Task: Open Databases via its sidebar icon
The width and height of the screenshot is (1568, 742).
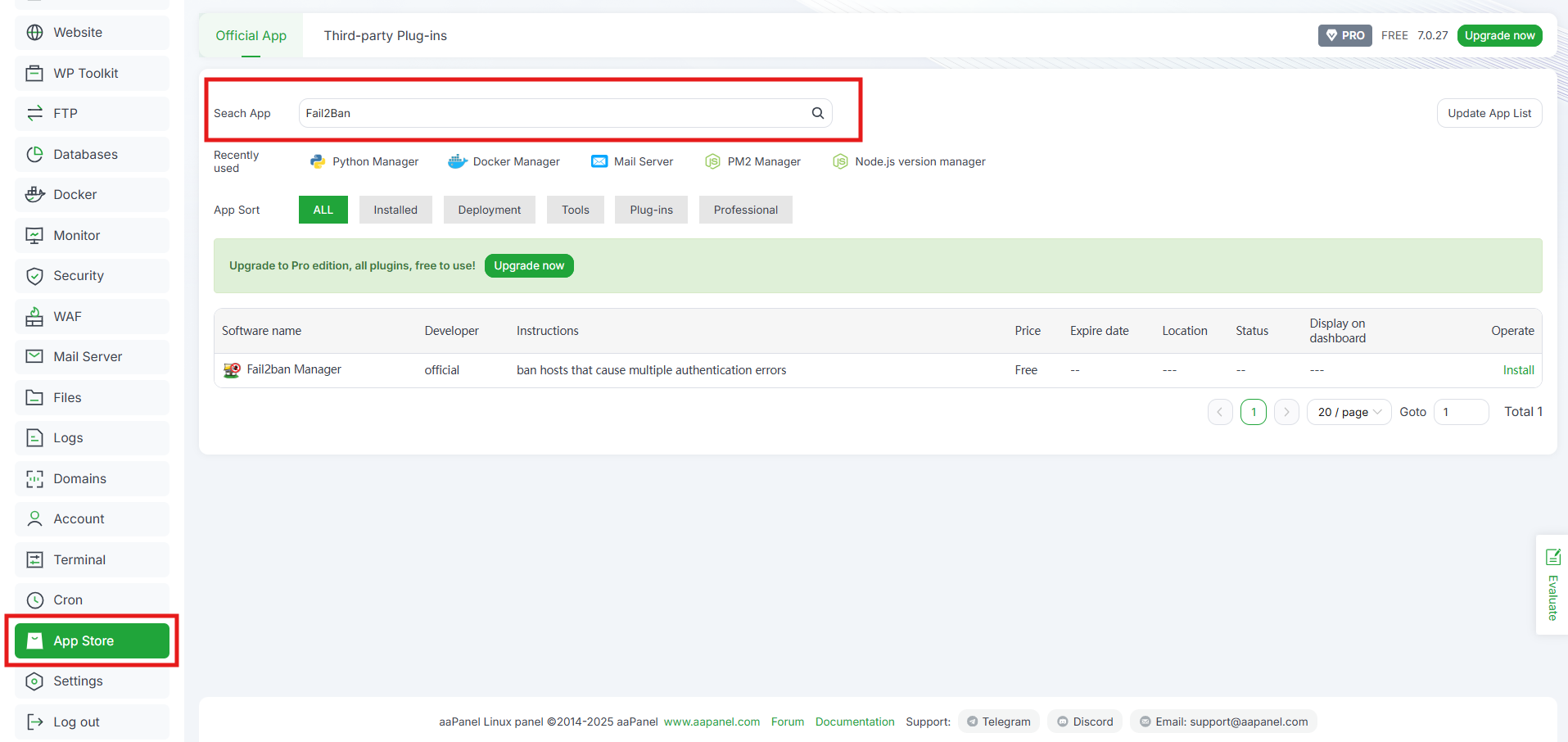Action: [x=34, y=154]
